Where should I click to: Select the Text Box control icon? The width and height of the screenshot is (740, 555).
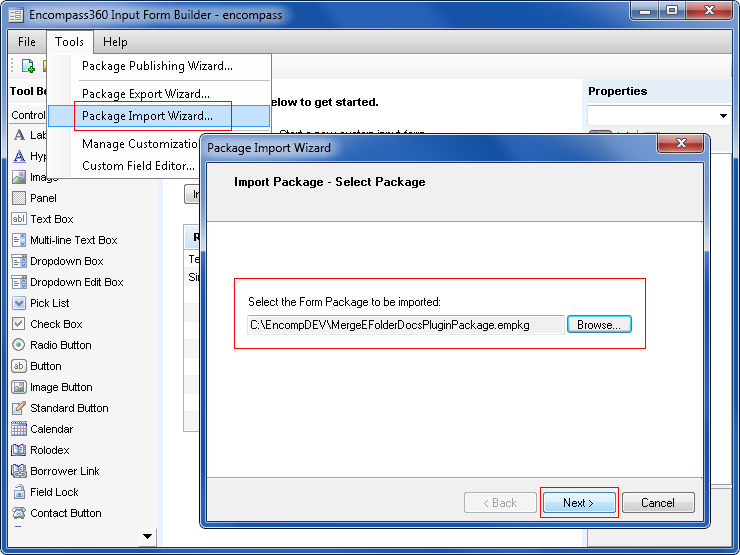tap(19, 219)
